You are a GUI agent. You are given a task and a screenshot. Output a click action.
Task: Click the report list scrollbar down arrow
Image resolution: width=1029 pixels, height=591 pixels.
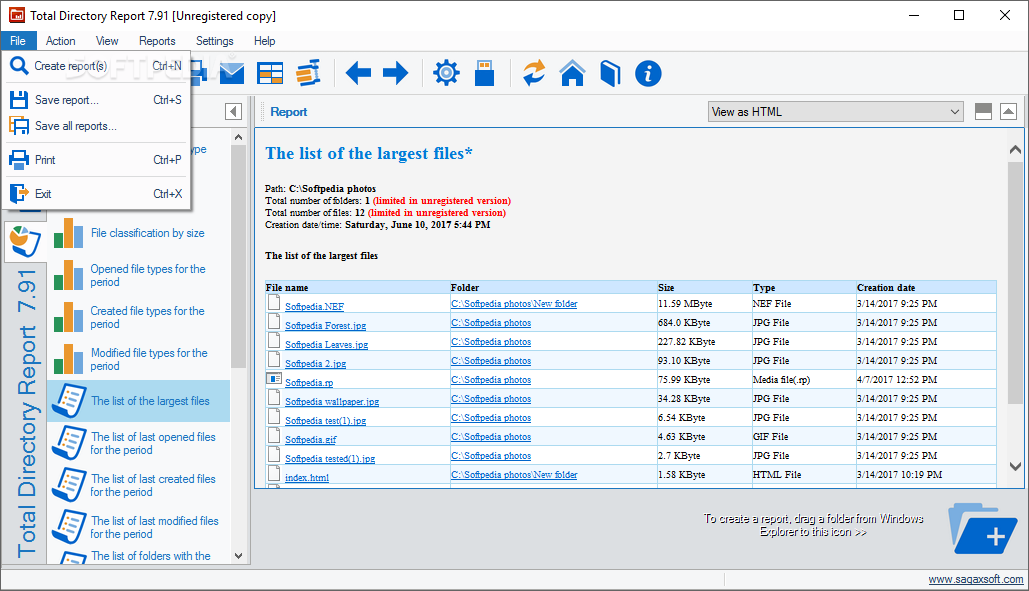click(238, 556)
